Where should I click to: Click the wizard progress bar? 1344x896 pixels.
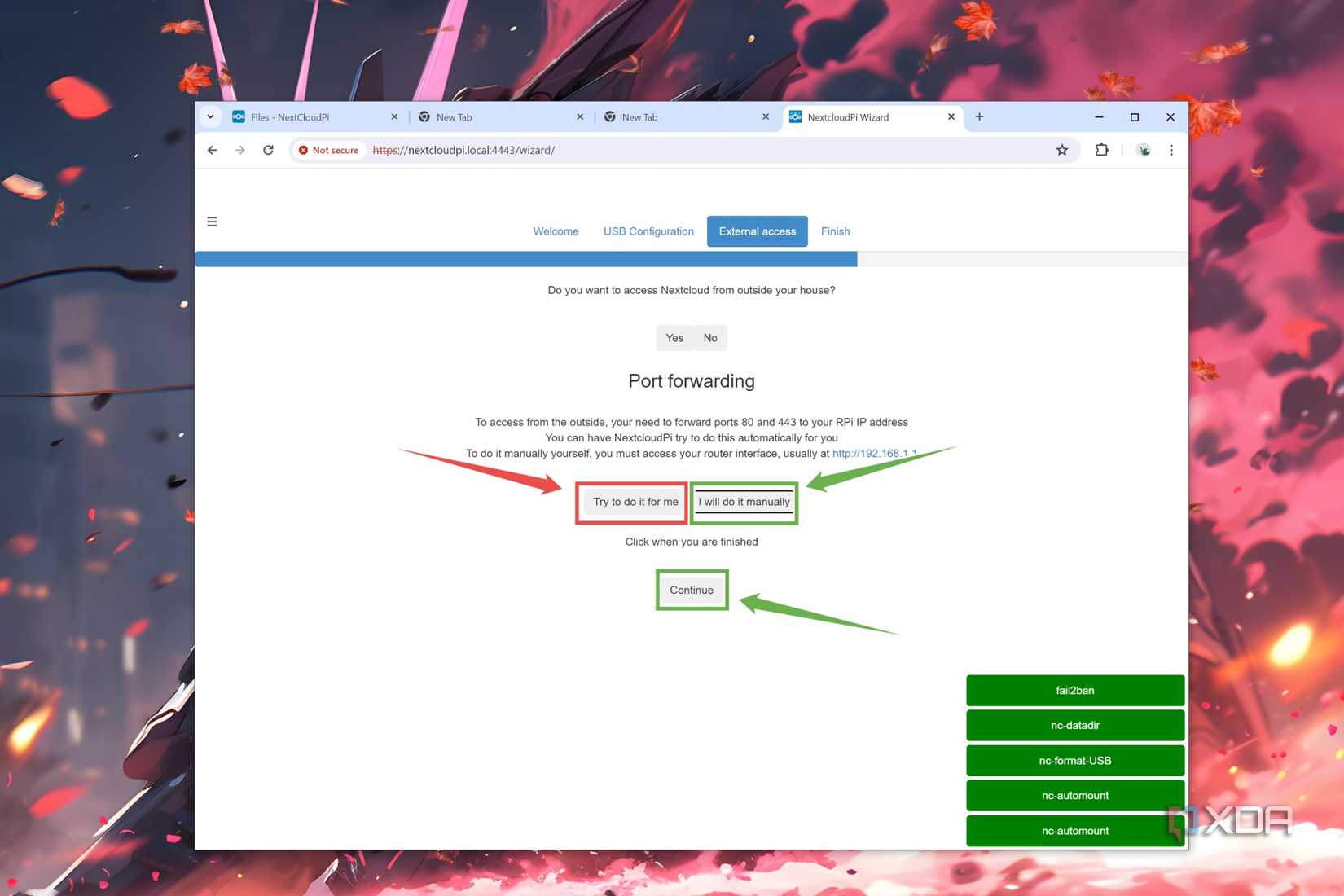692,259
